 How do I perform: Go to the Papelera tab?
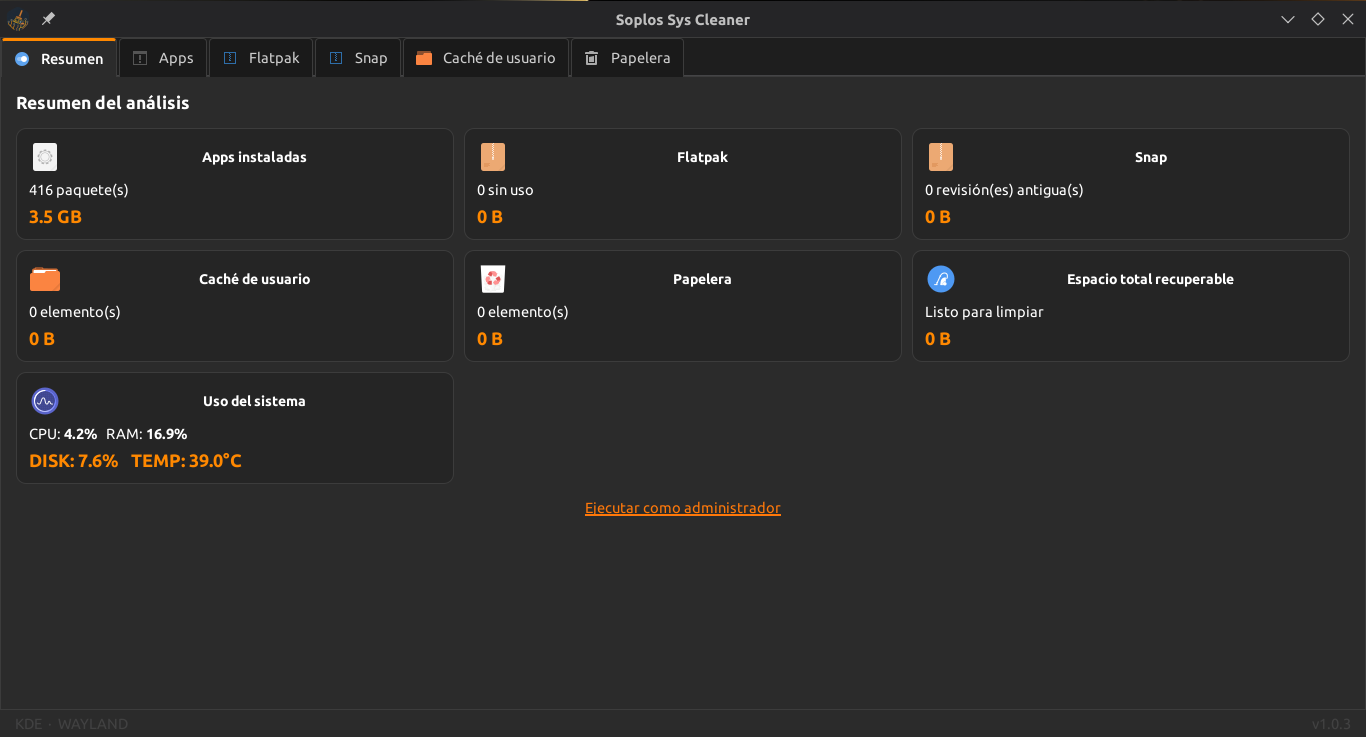pos(628,58)
